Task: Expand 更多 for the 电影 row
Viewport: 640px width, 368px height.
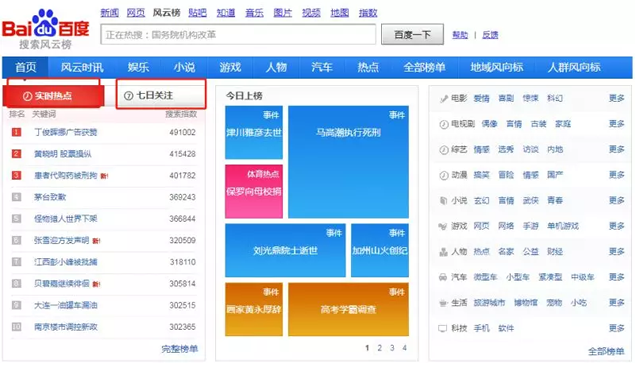Action: (616, 98)
